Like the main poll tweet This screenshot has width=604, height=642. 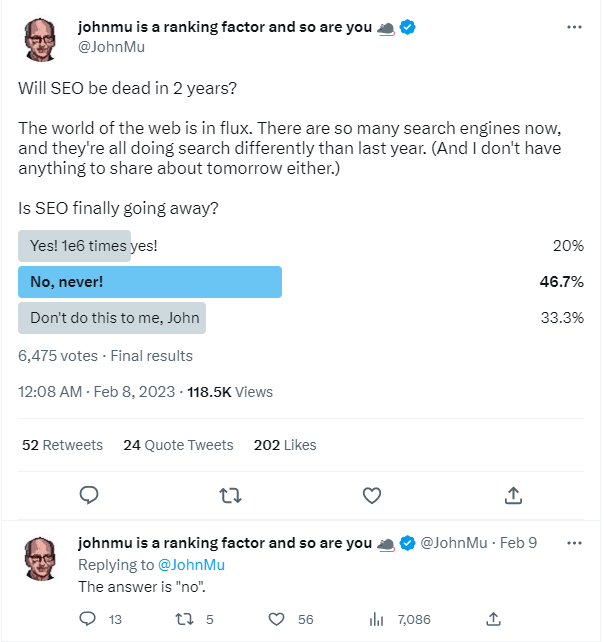[x=371, y=495]
